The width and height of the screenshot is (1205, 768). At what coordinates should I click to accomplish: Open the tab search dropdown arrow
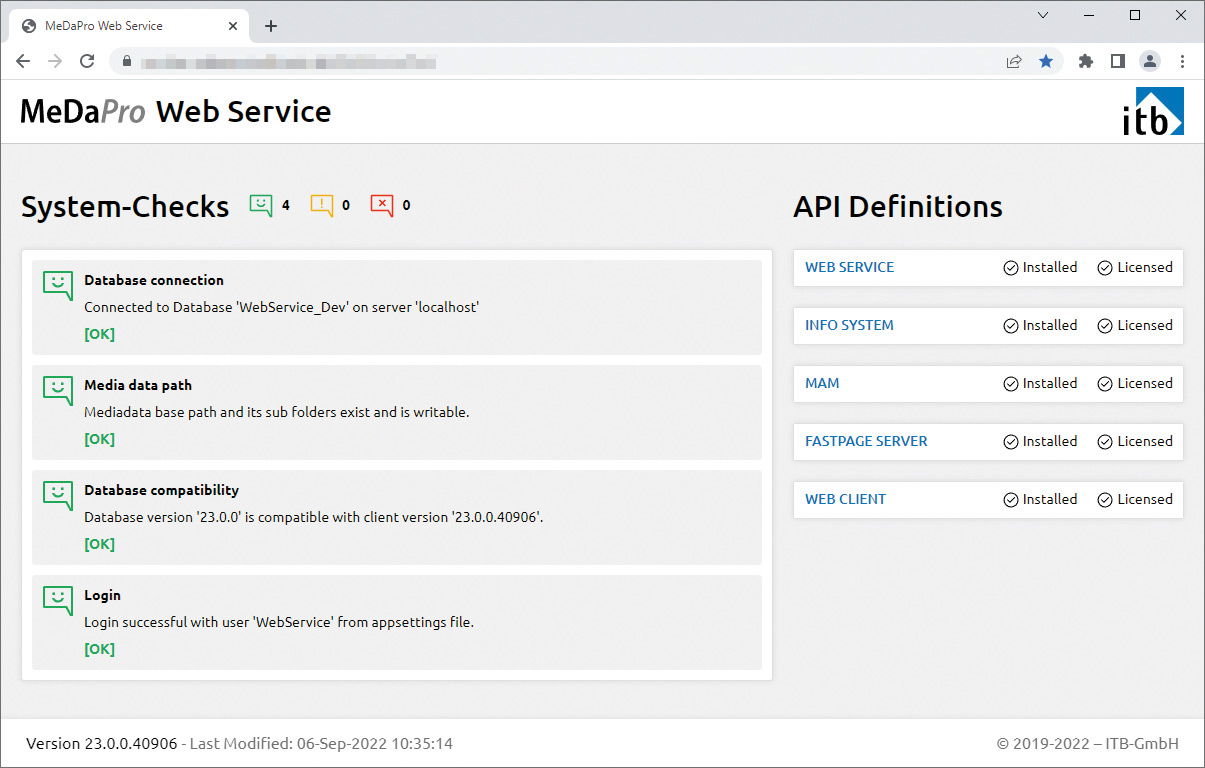1043,15
